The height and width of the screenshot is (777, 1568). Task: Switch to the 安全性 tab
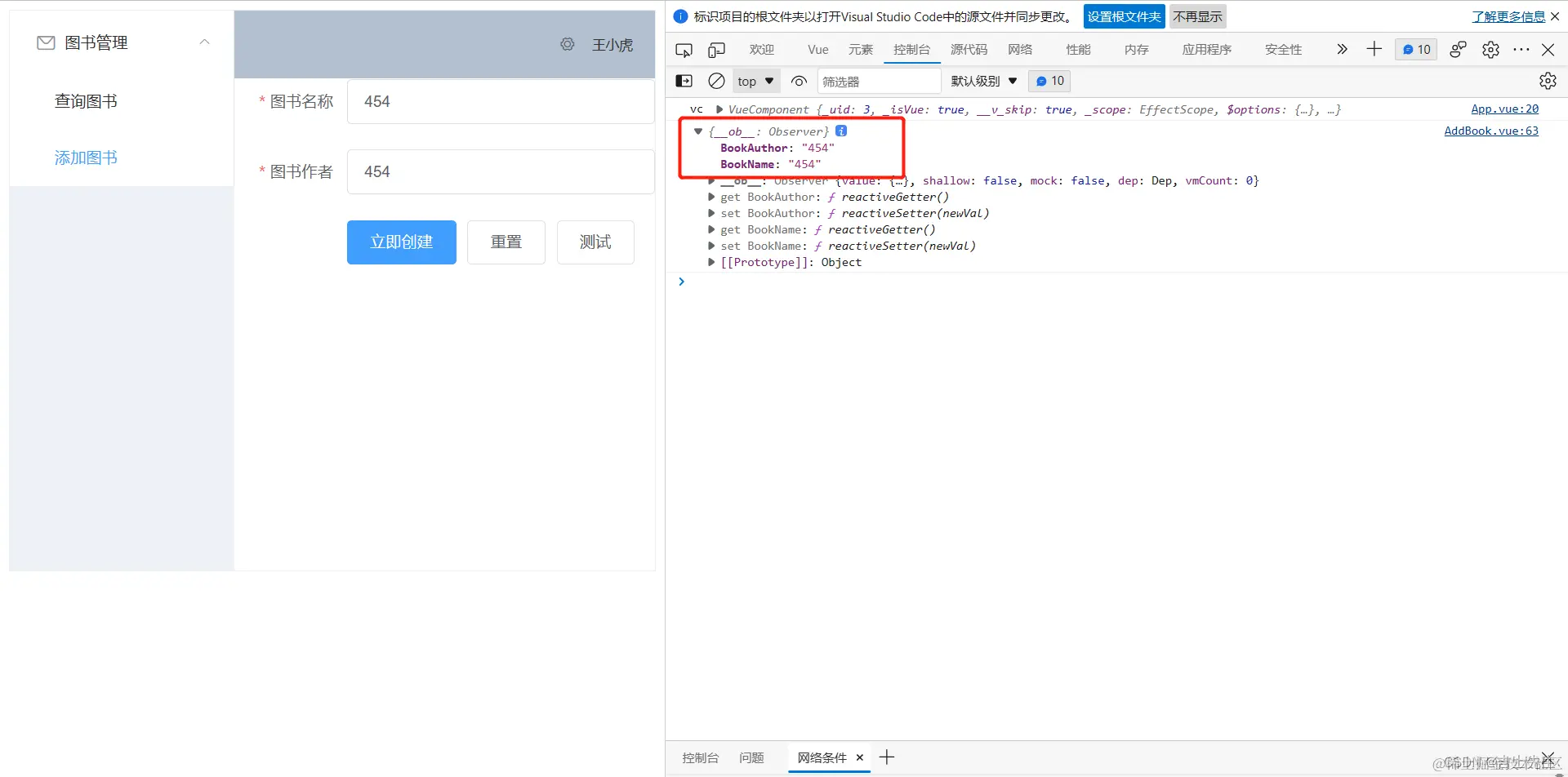pos(1284,50)
